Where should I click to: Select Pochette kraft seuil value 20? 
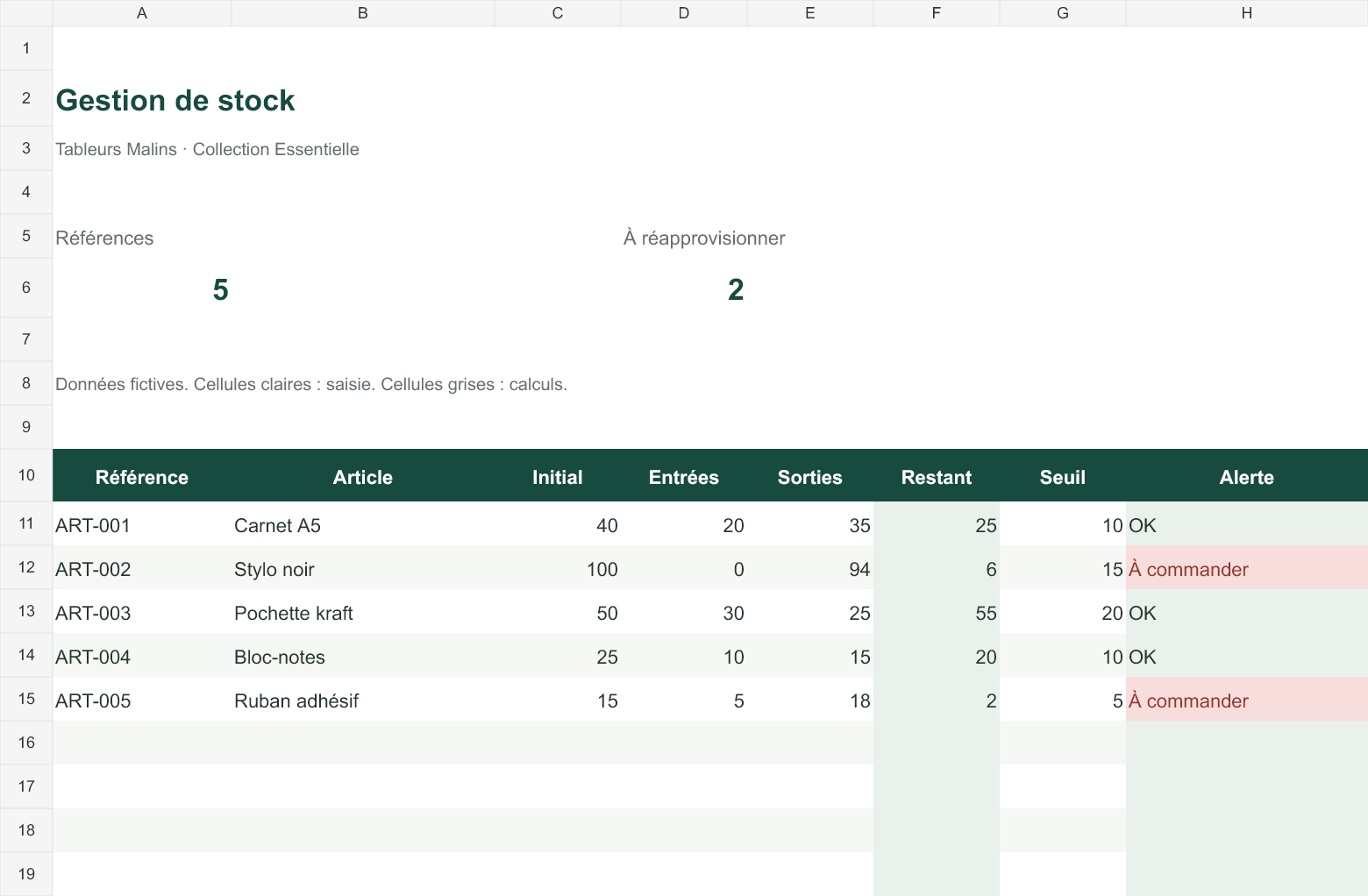click(x=1063, y=612)
